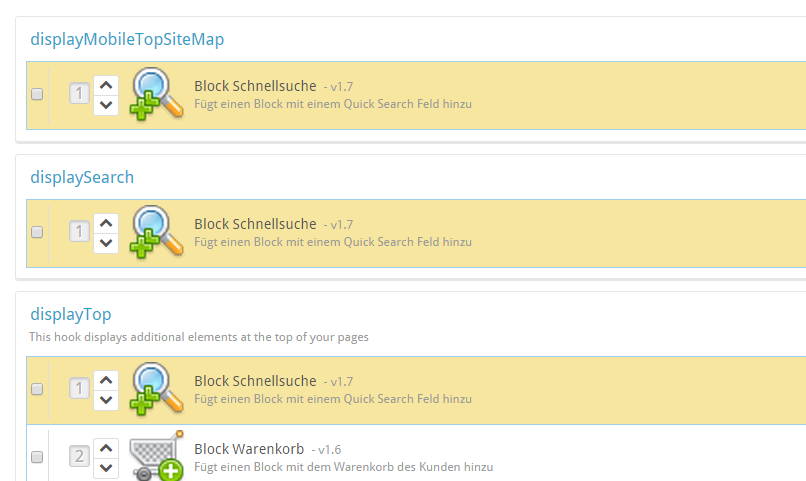The height and width of the screenshot is (481, 806).
Task: Move Block Schnellsuche down in displayMobileTopSiteMap
Action: [106, 105]
